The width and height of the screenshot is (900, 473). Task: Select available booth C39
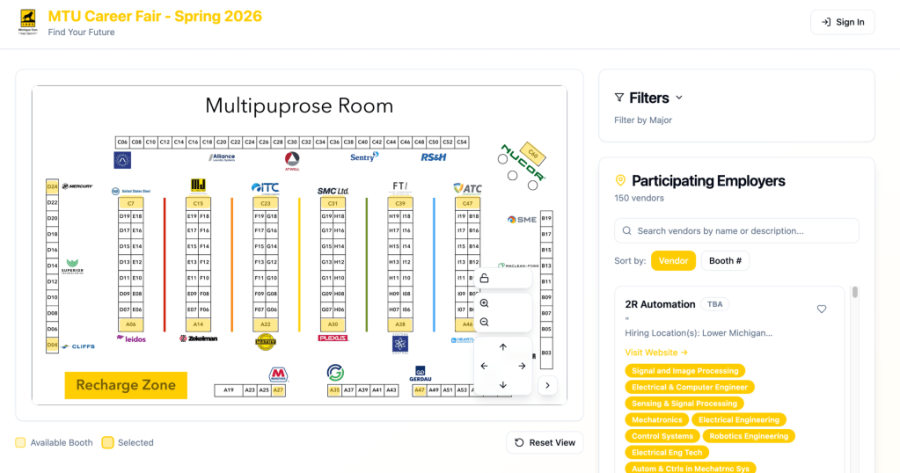click(400, 203)
